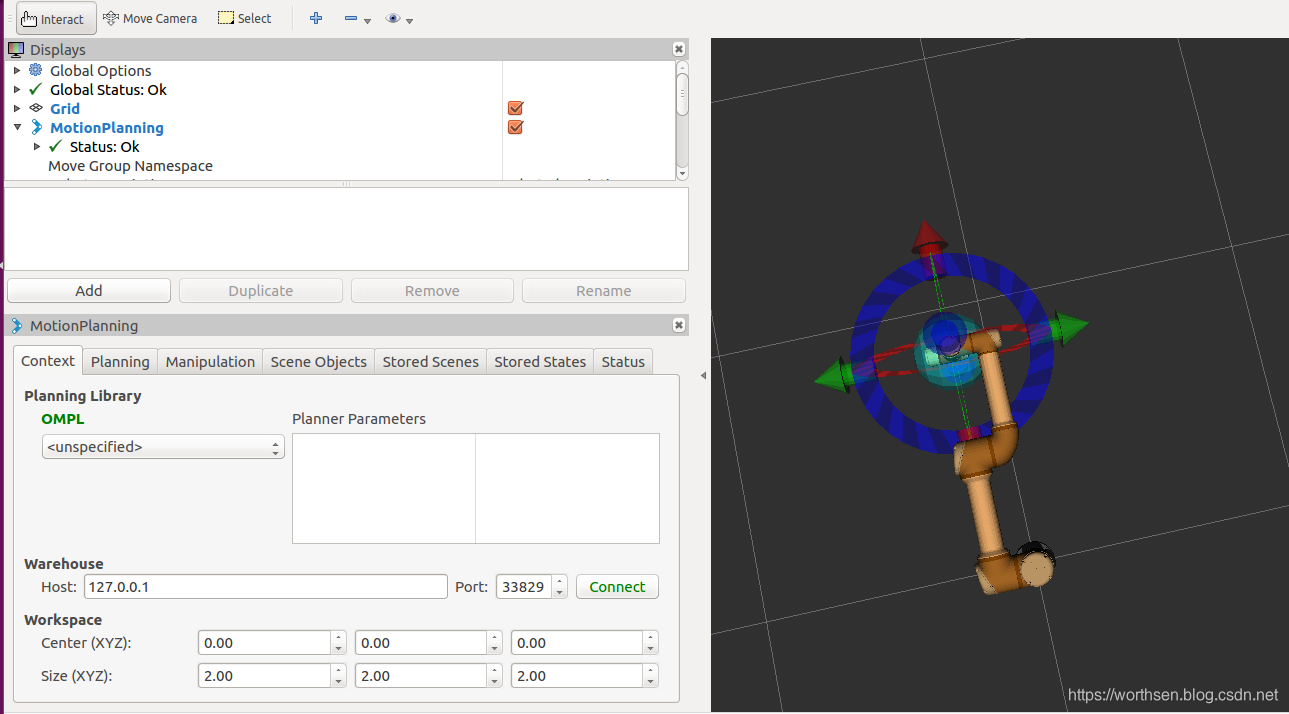Select the Move Camera tool
This screenshot has width=1289, height=714.
click(150, 18)
